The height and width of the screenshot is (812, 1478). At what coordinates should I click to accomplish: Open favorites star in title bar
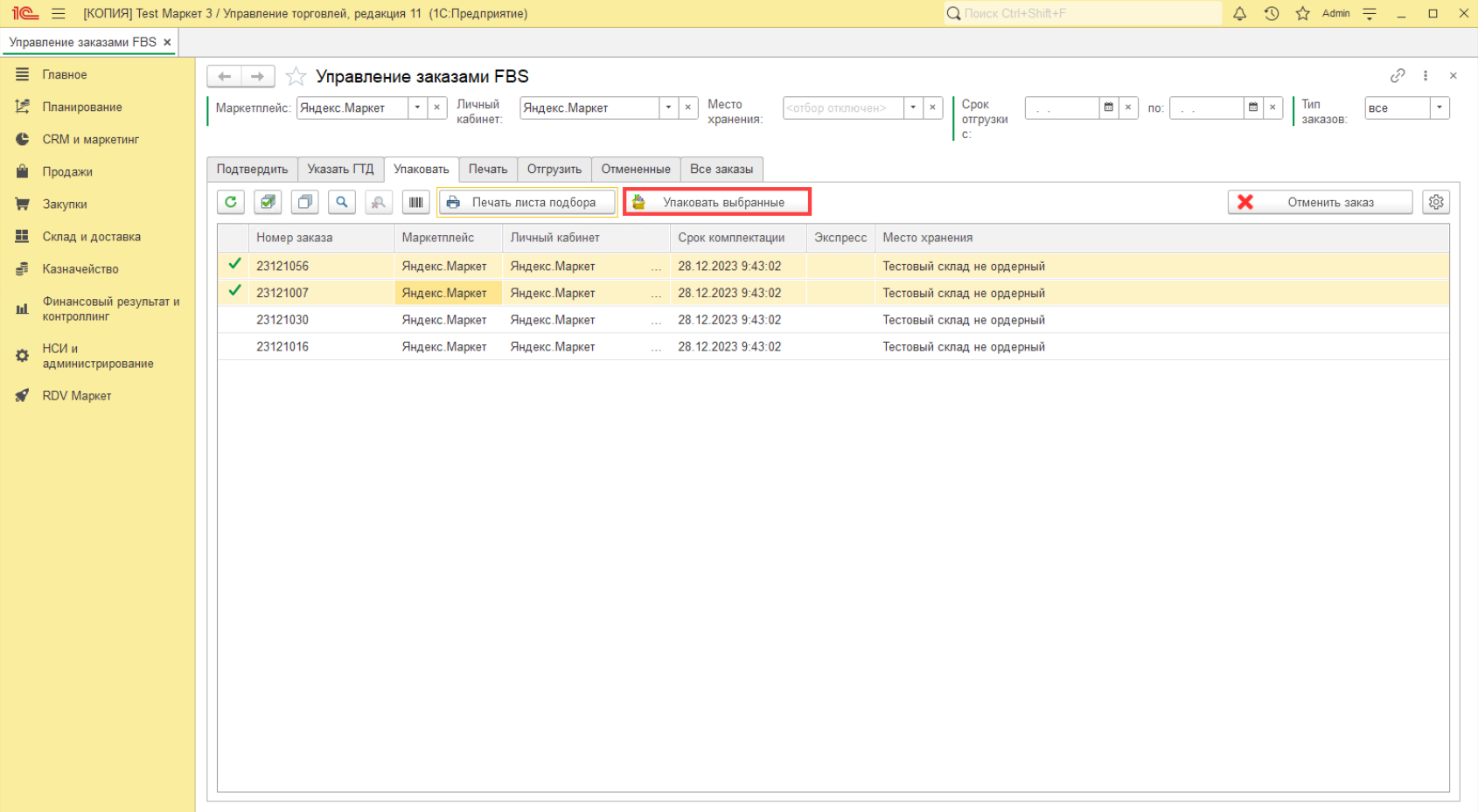click(1302, 13)
